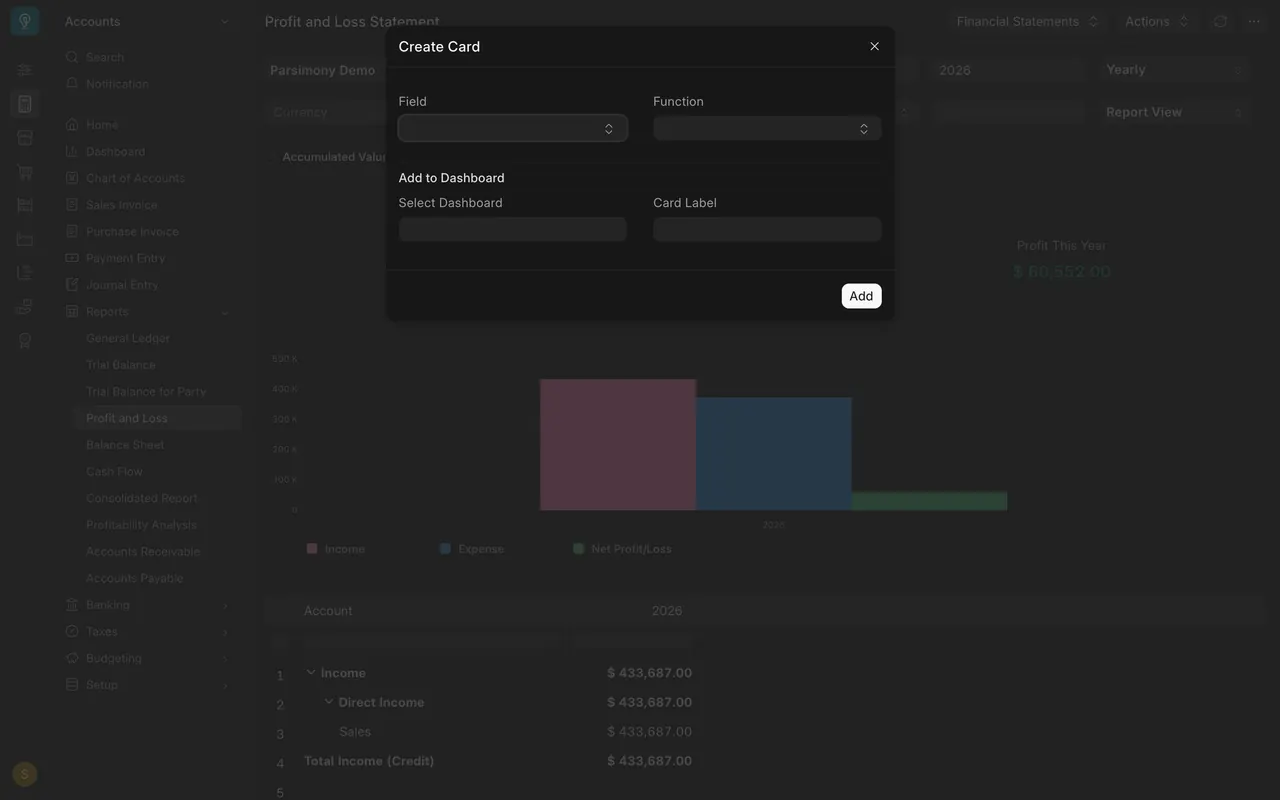Viewport: 1280px width, 800px height.
Task: Click the refresh icon in the header
Action: [1220, 21]
